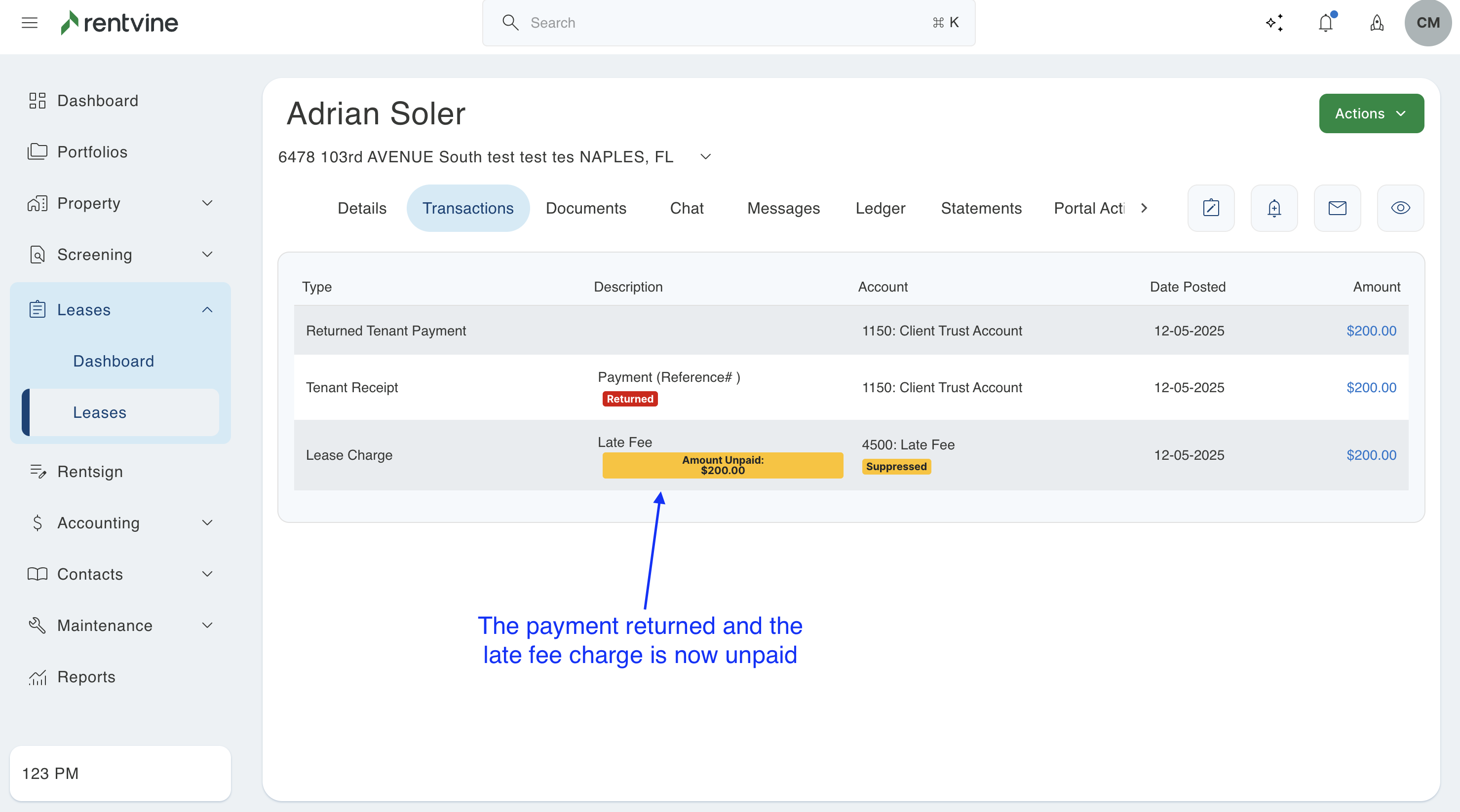The height and width of the screenshot is (812, 1460).
Task: Click the rocket icon in header
Action: tap(1377, 23)
